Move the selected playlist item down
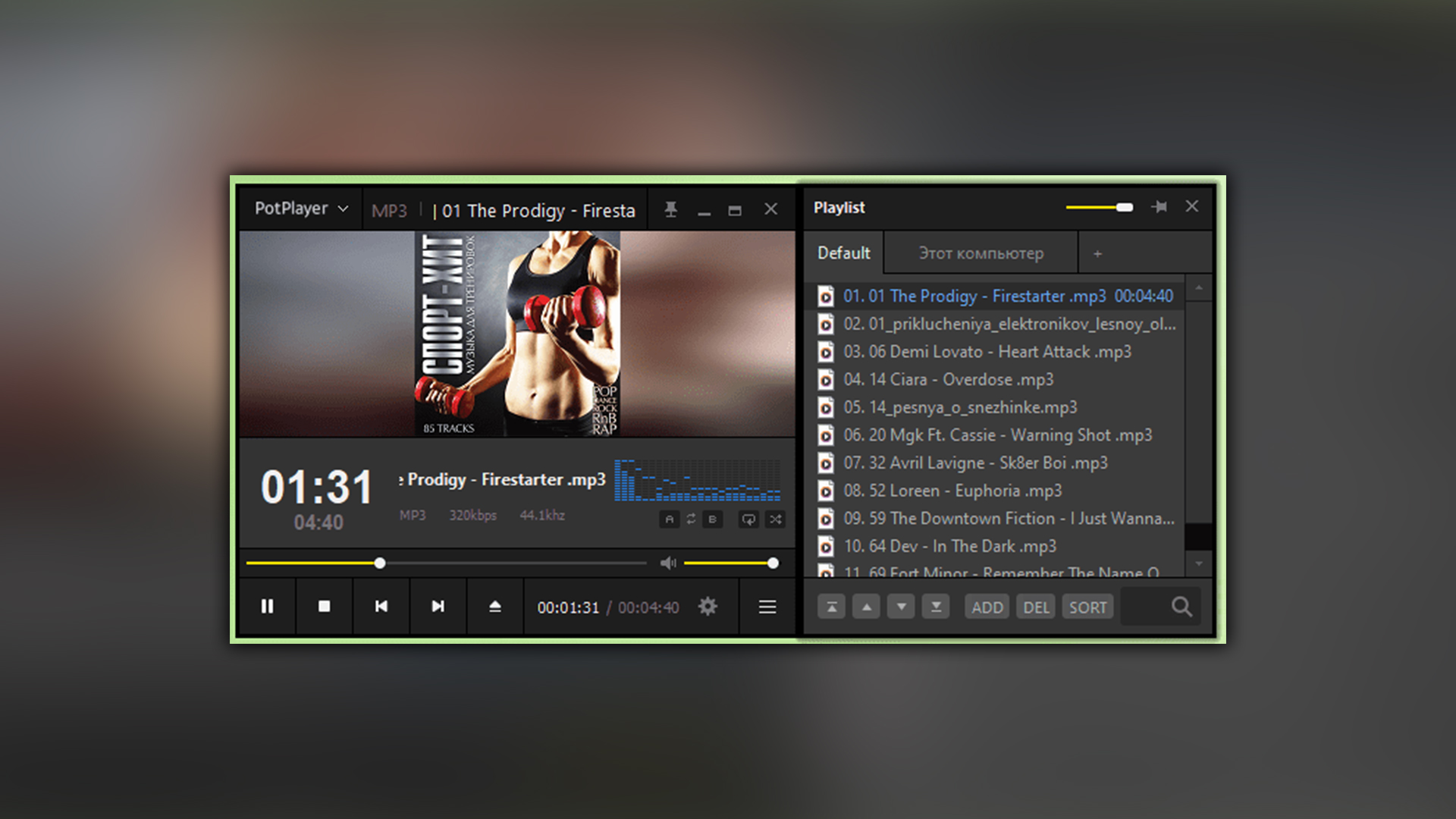1456x819 pixels. [901, 607]
